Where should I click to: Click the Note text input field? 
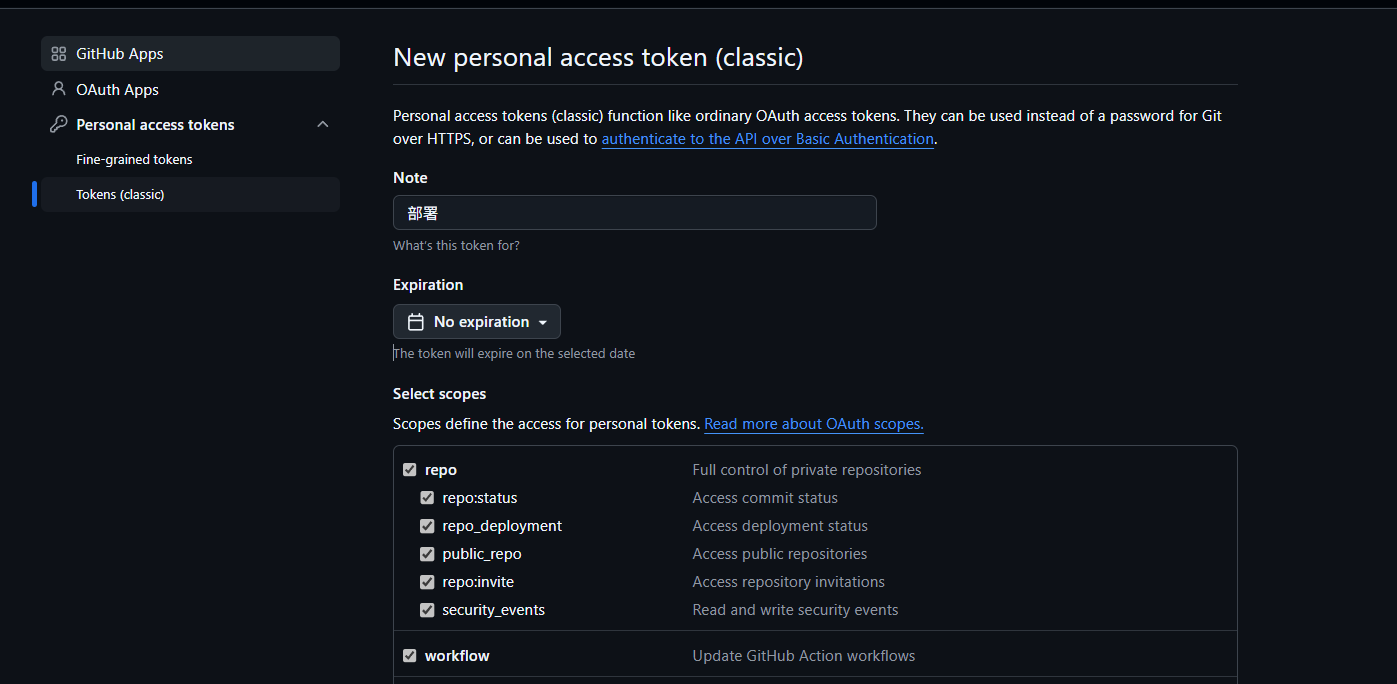pyautogui.click(x=634, y=213)
